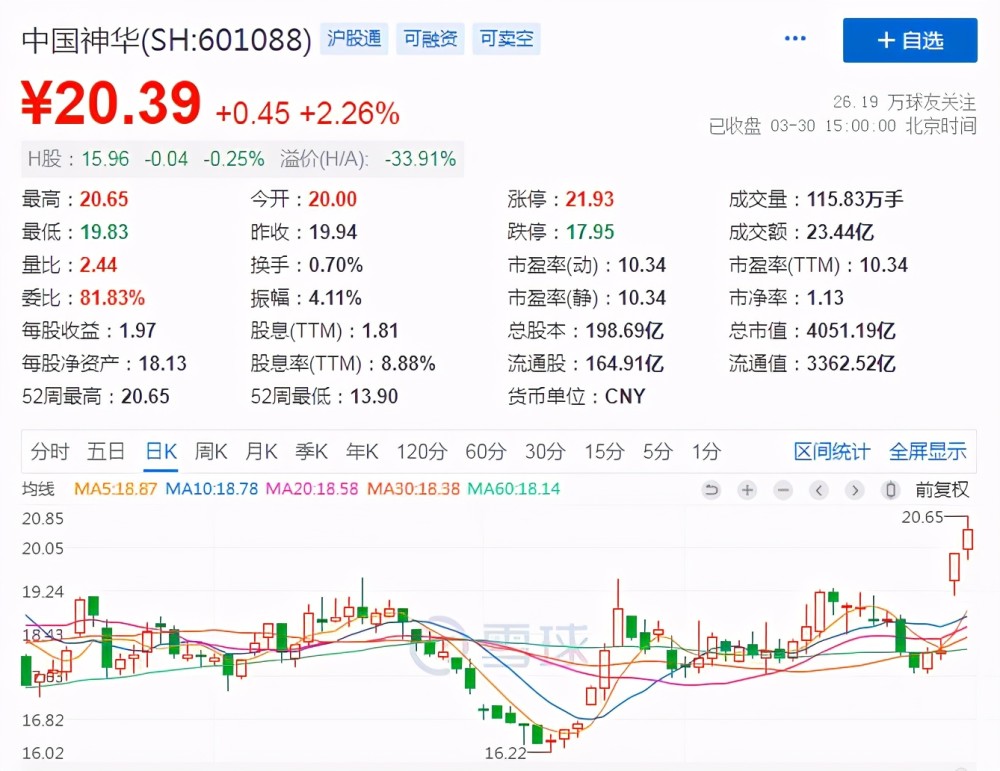
Task: Switch to the 5分 interval tab
Action: (658, 452)
